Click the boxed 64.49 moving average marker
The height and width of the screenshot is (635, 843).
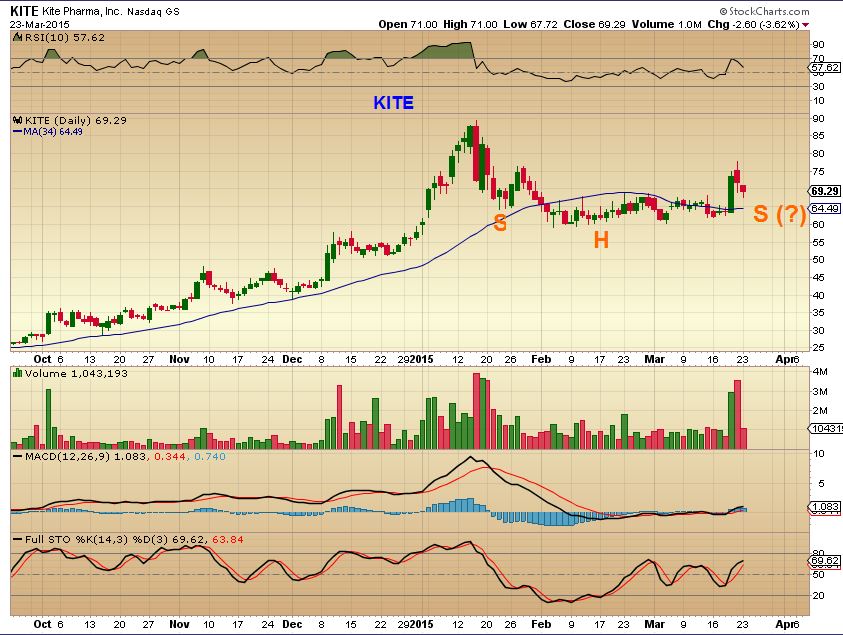pos(825,208)
